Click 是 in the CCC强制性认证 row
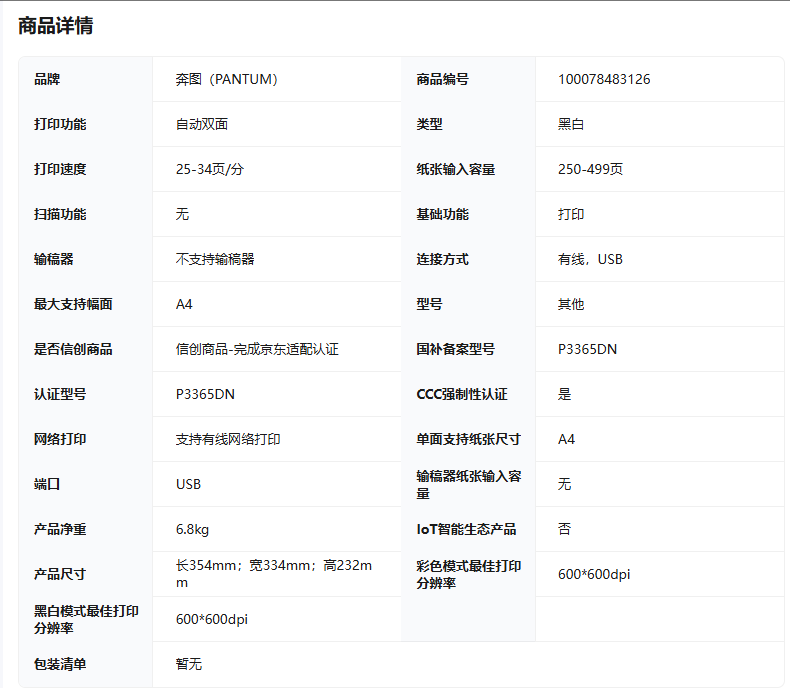 point(564,394)
